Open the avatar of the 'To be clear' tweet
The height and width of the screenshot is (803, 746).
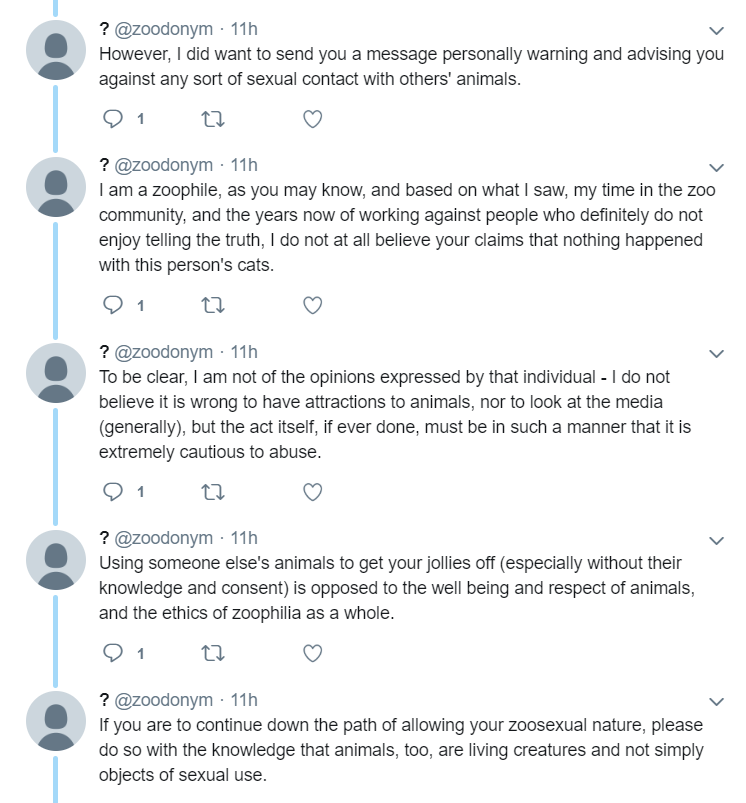(x=56, y=373)
